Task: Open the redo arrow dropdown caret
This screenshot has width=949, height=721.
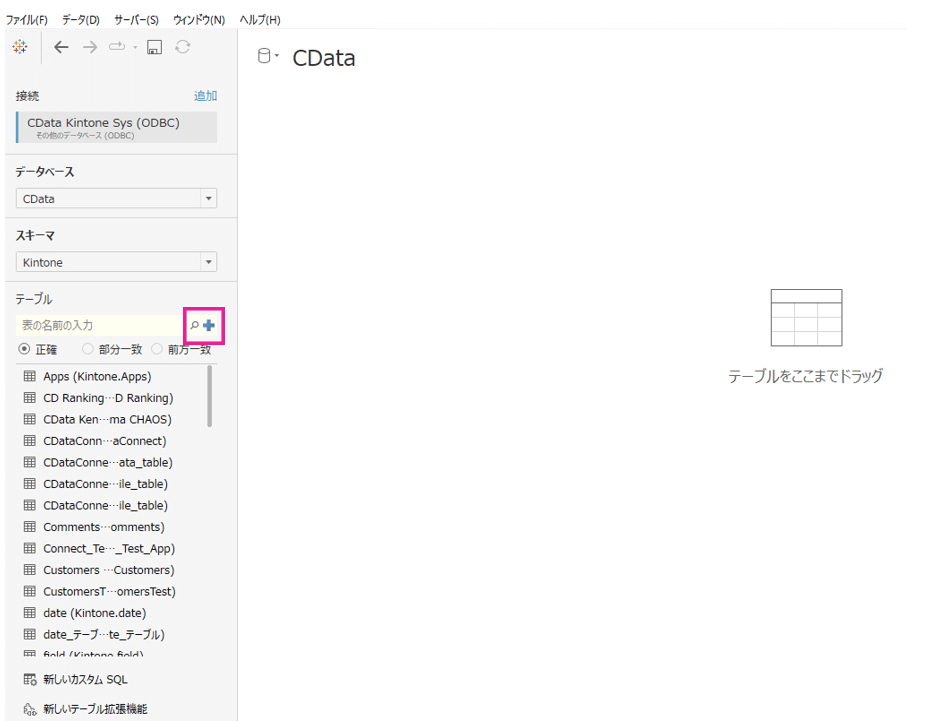Action: (135, 47)
